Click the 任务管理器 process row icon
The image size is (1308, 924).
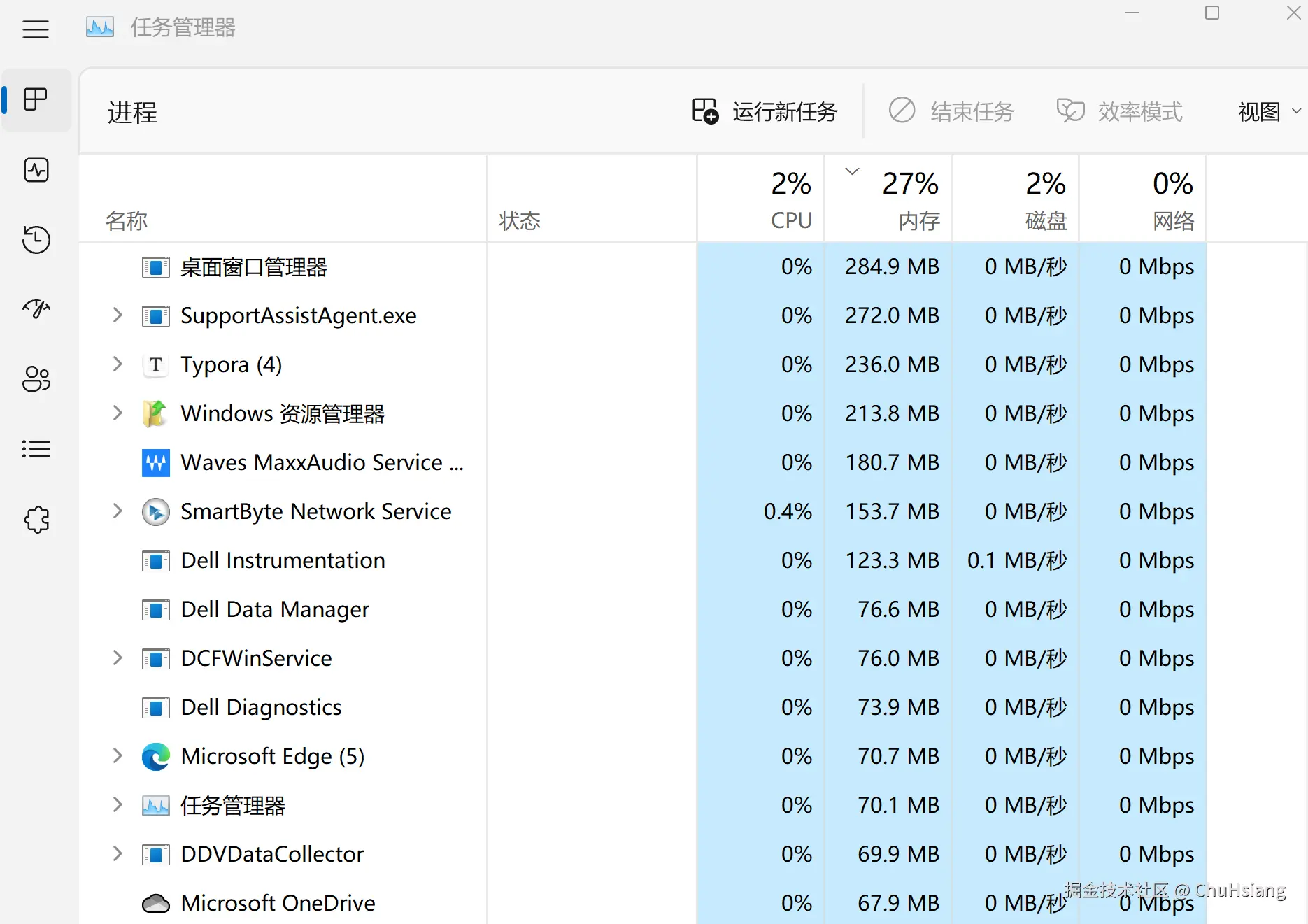[x=155, y=806]
